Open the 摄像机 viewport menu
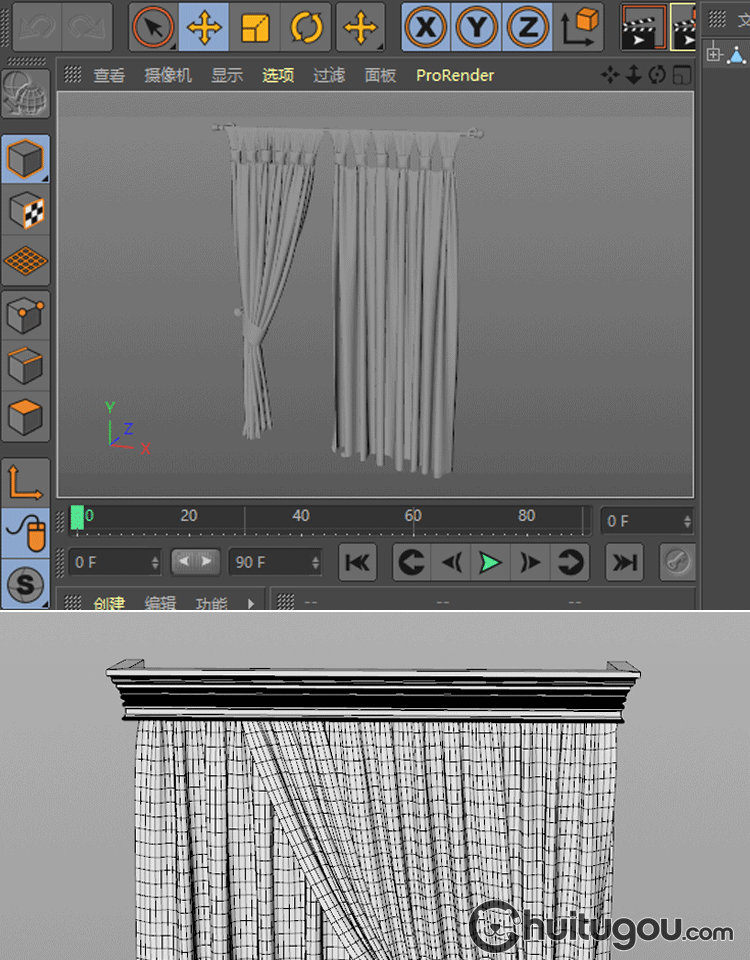 click(x=167, y=75)
